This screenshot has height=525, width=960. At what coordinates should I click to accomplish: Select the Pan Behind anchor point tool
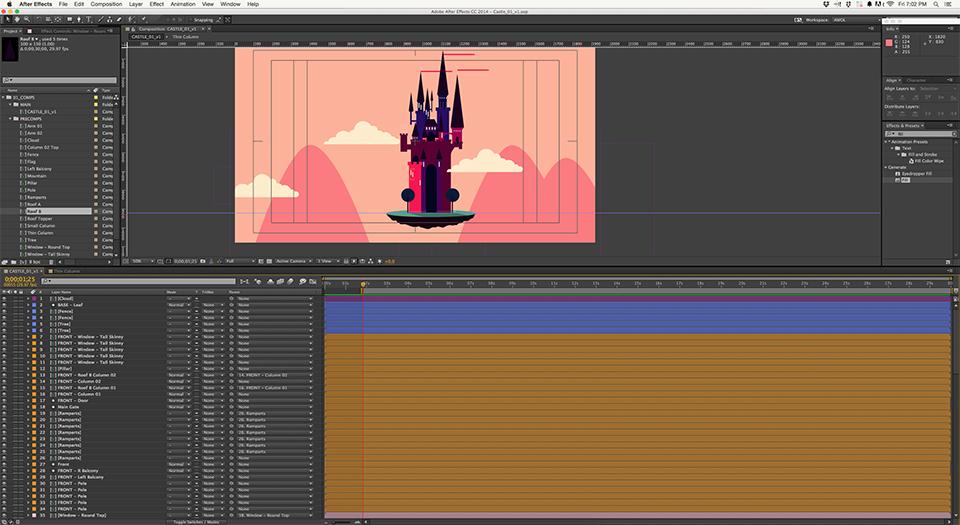[x=58, y=20]
